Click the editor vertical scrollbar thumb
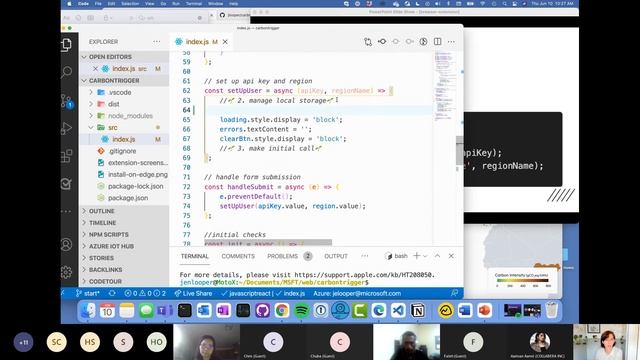This screenshot has height=360, width=640. (x=460, y=151)
